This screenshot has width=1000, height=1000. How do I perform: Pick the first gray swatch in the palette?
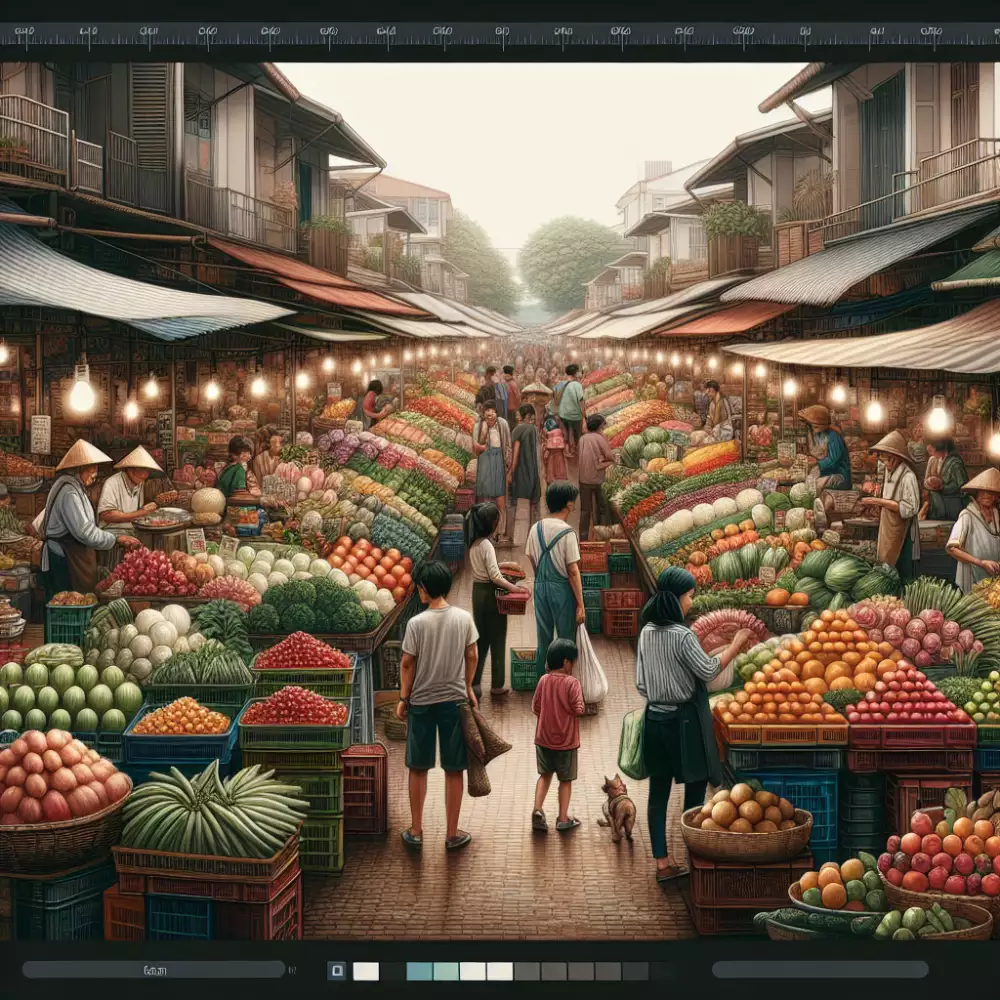pyautogui.click(x=527, y=971)
